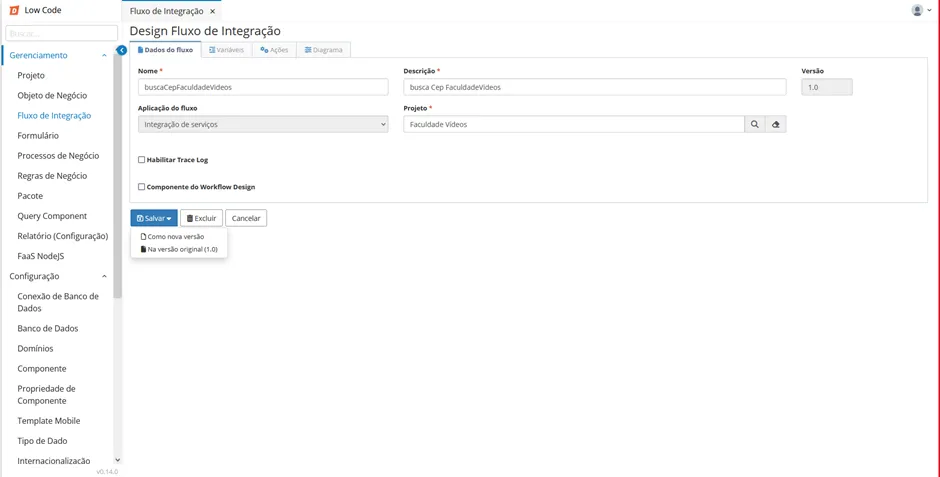Click the Cancelar button
This screenshot has height=477, width=940.
click(246, 218)
